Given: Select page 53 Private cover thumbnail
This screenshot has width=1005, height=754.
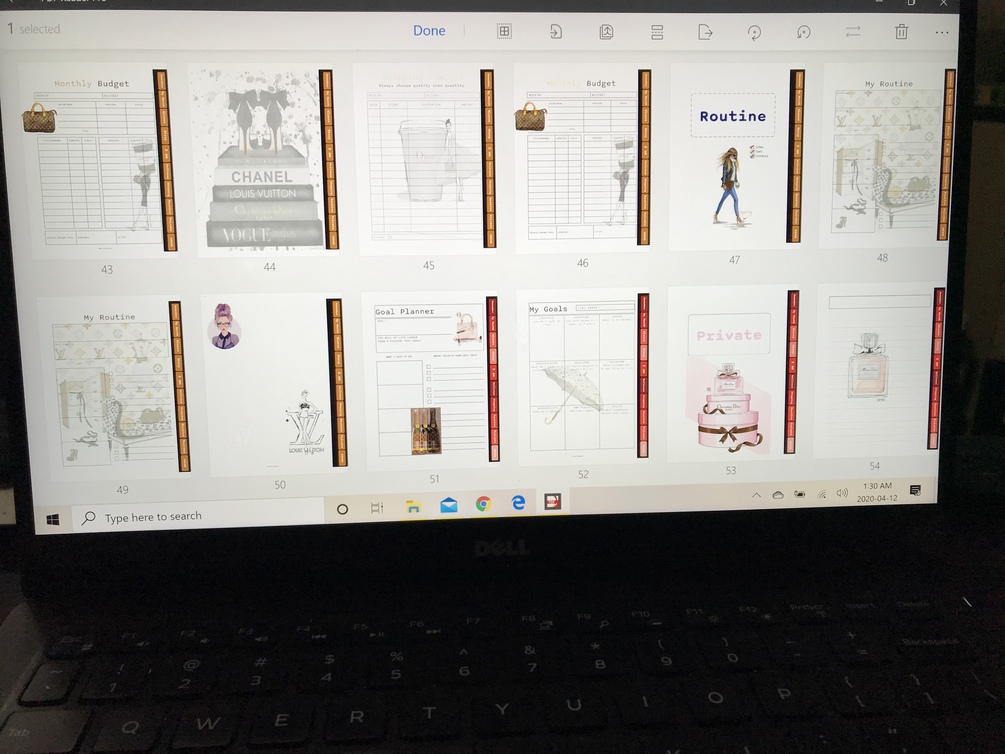Looking at the screenshot, I should coord(733,374).
